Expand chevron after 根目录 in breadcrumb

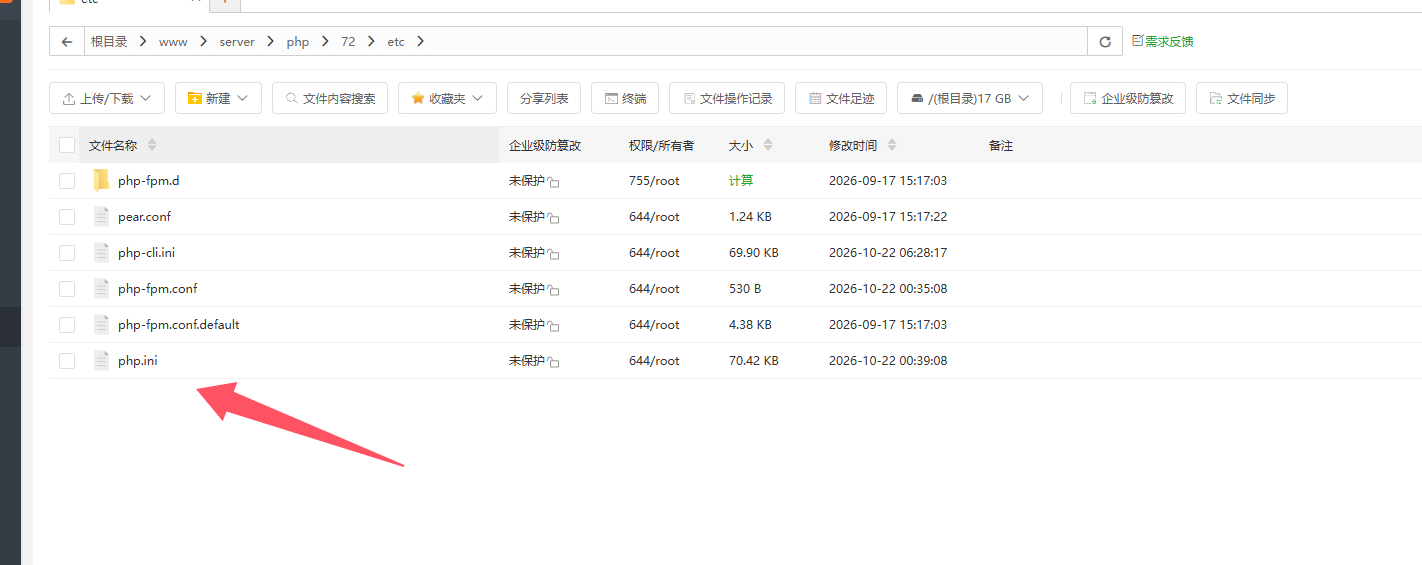(x=143, y=41)
